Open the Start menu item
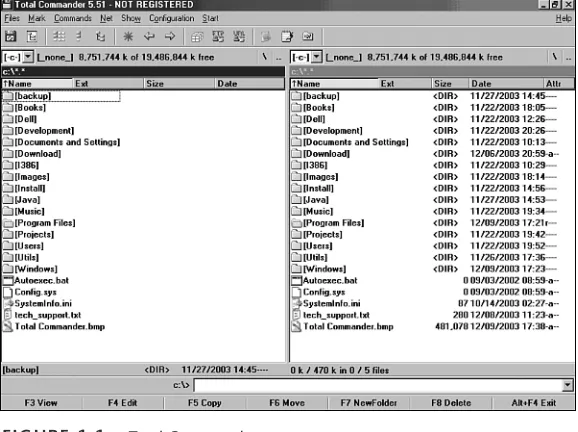Viewport: 578px width, 432px height. pyautogui.click(x=210, y=18)
